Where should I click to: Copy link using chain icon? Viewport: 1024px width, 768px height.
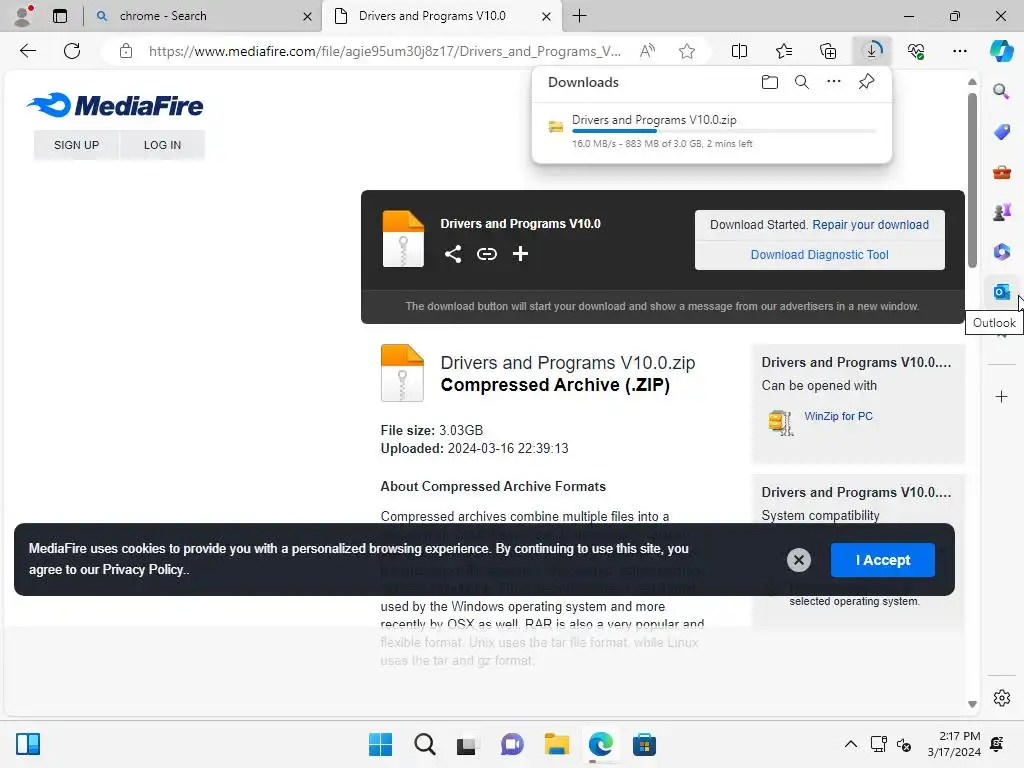point(487,254)
